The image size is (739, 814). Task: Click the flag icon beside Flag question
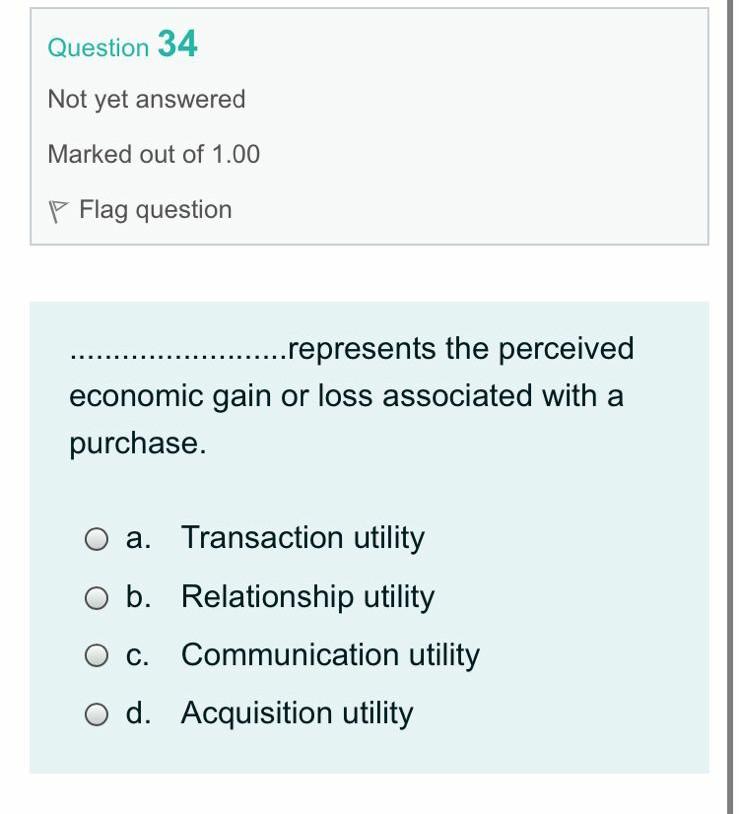click(60, 210)
